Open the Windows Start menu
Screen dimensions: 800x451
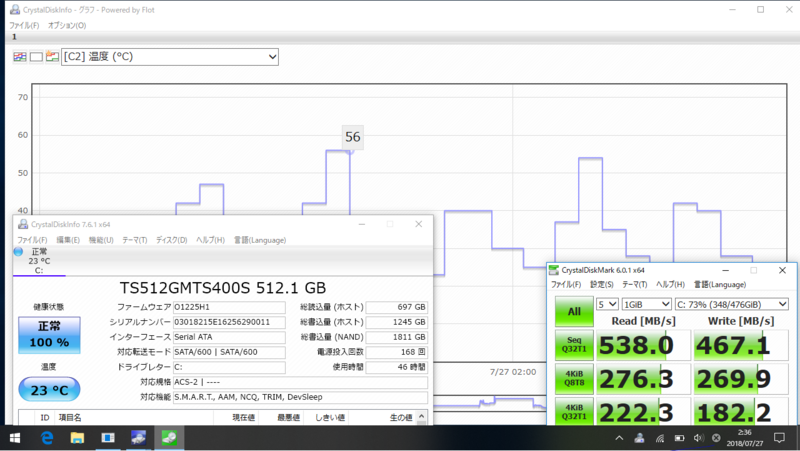click(15, 438)
